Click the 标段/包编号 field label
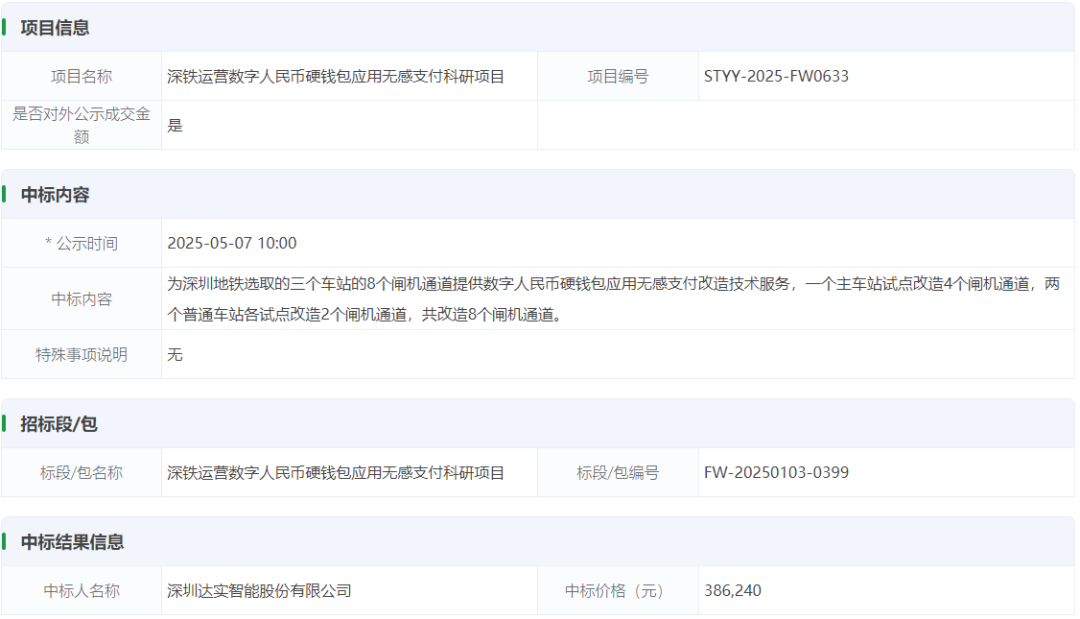Screen dimensions: 1080x619 (x=618, y=472)
